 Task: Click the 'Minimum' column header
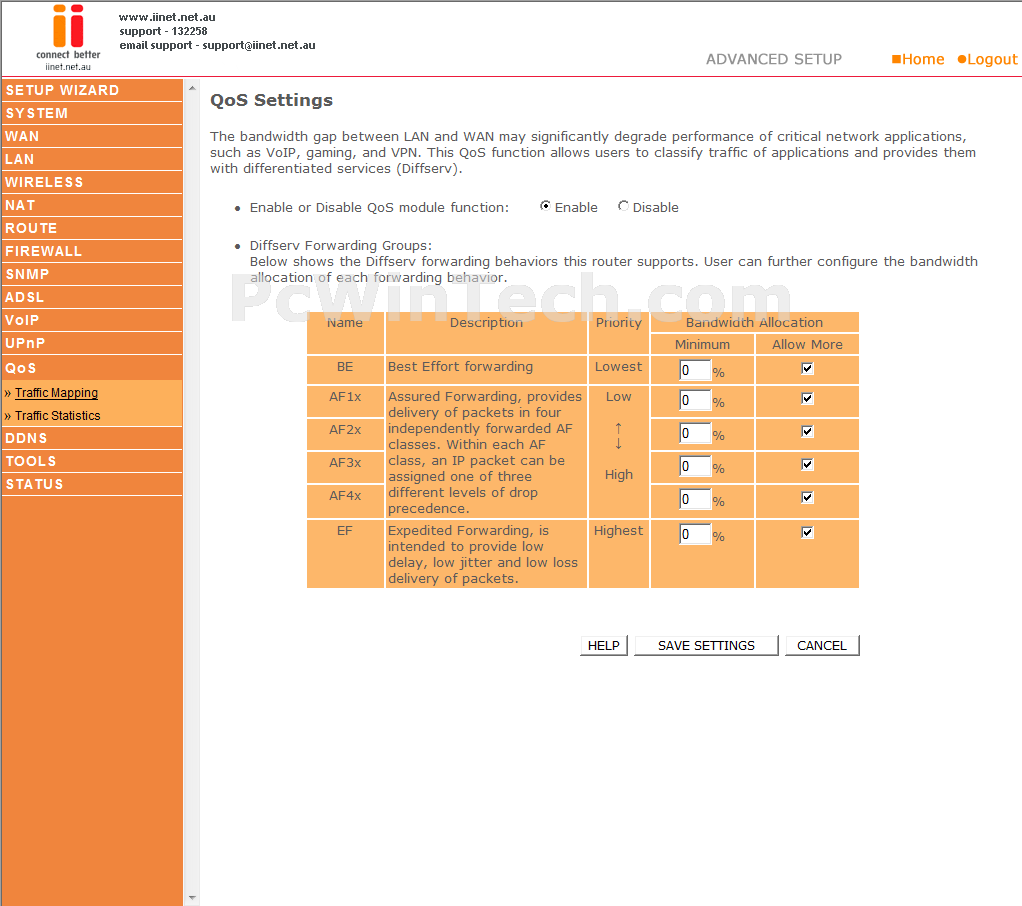pyautogui.click(x=702, y=344)
